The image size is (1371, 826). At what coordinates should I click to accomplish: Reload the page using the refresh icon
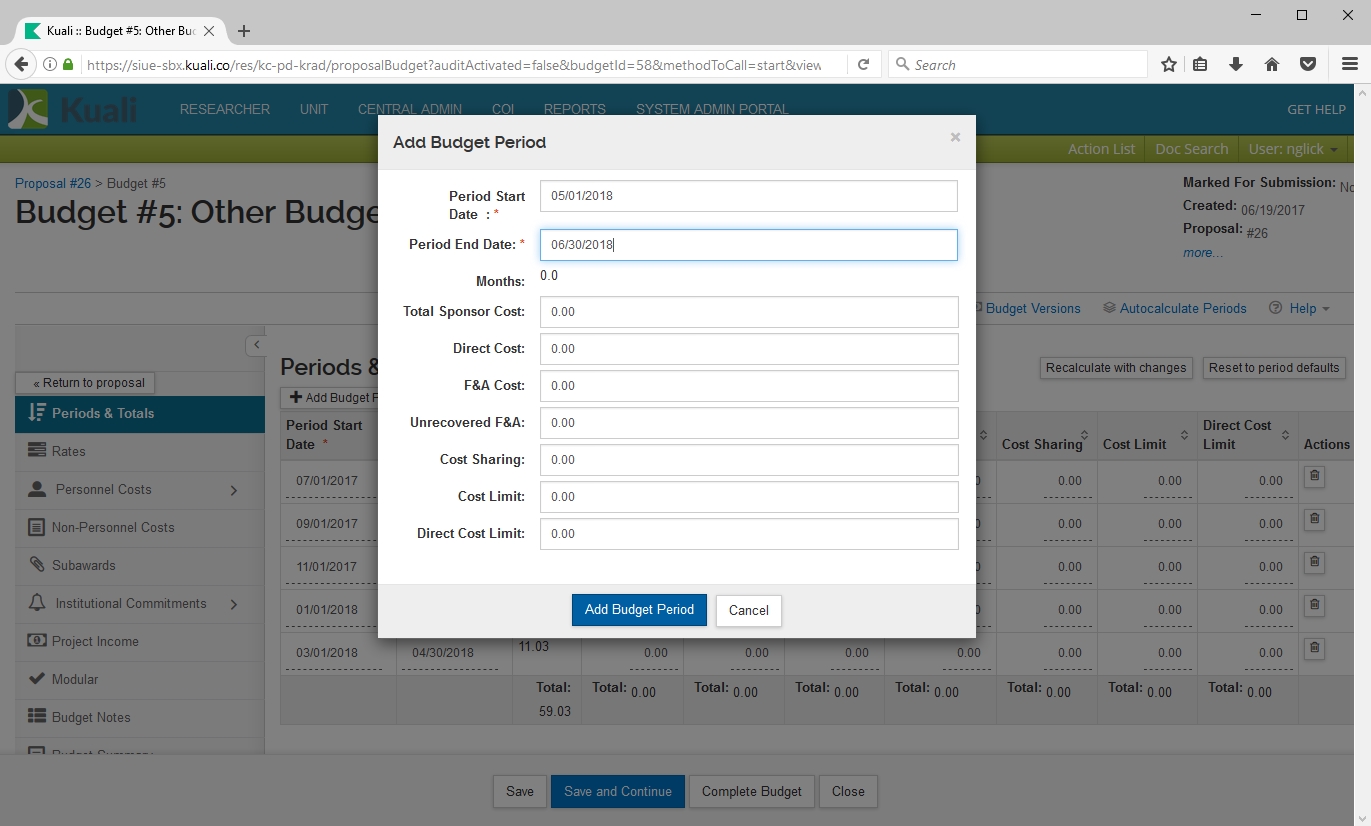(x=863, y=65)
